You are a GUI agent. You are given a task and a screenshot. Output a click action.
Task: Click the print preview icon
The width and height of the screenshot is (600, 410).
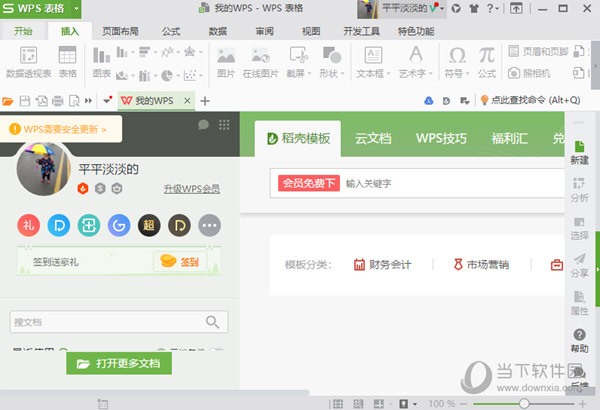click(74, 101)
